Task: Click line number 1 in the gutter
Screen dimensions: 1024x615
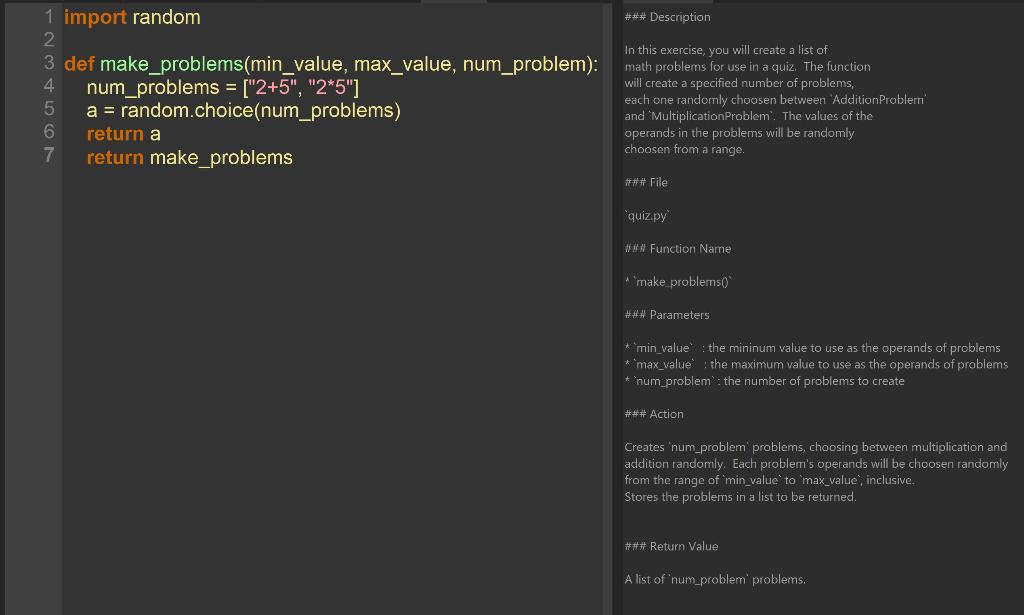Action: click(x=48, y=17)
